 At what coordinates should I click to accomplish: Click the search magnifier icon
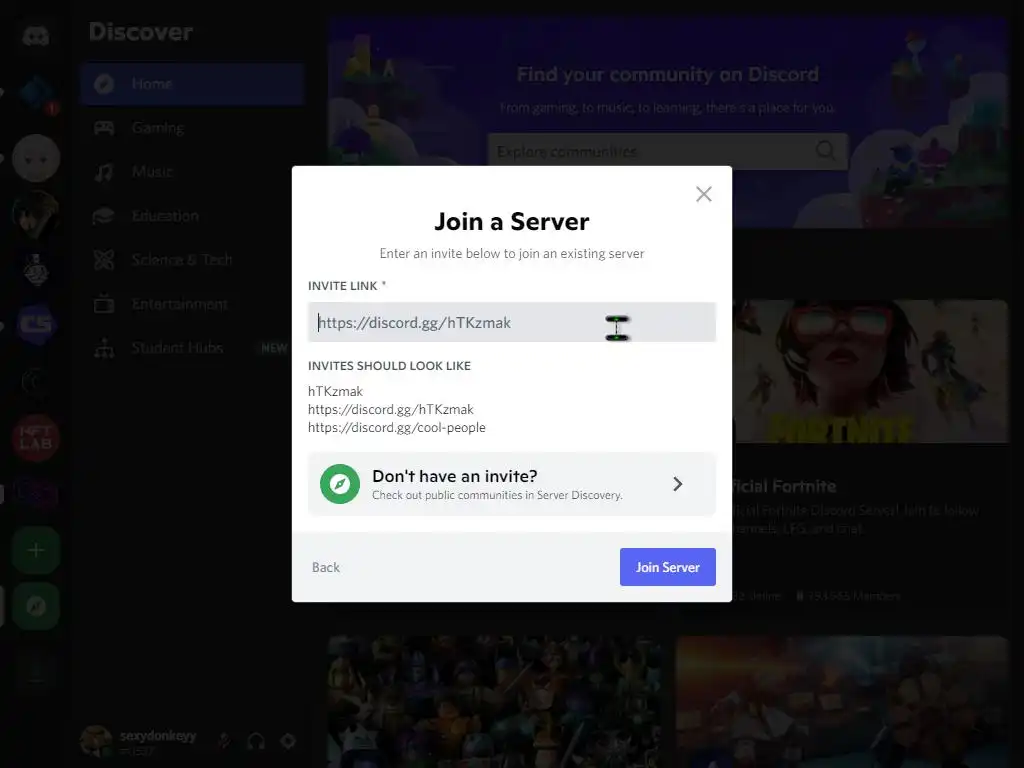tap(825, 150)
